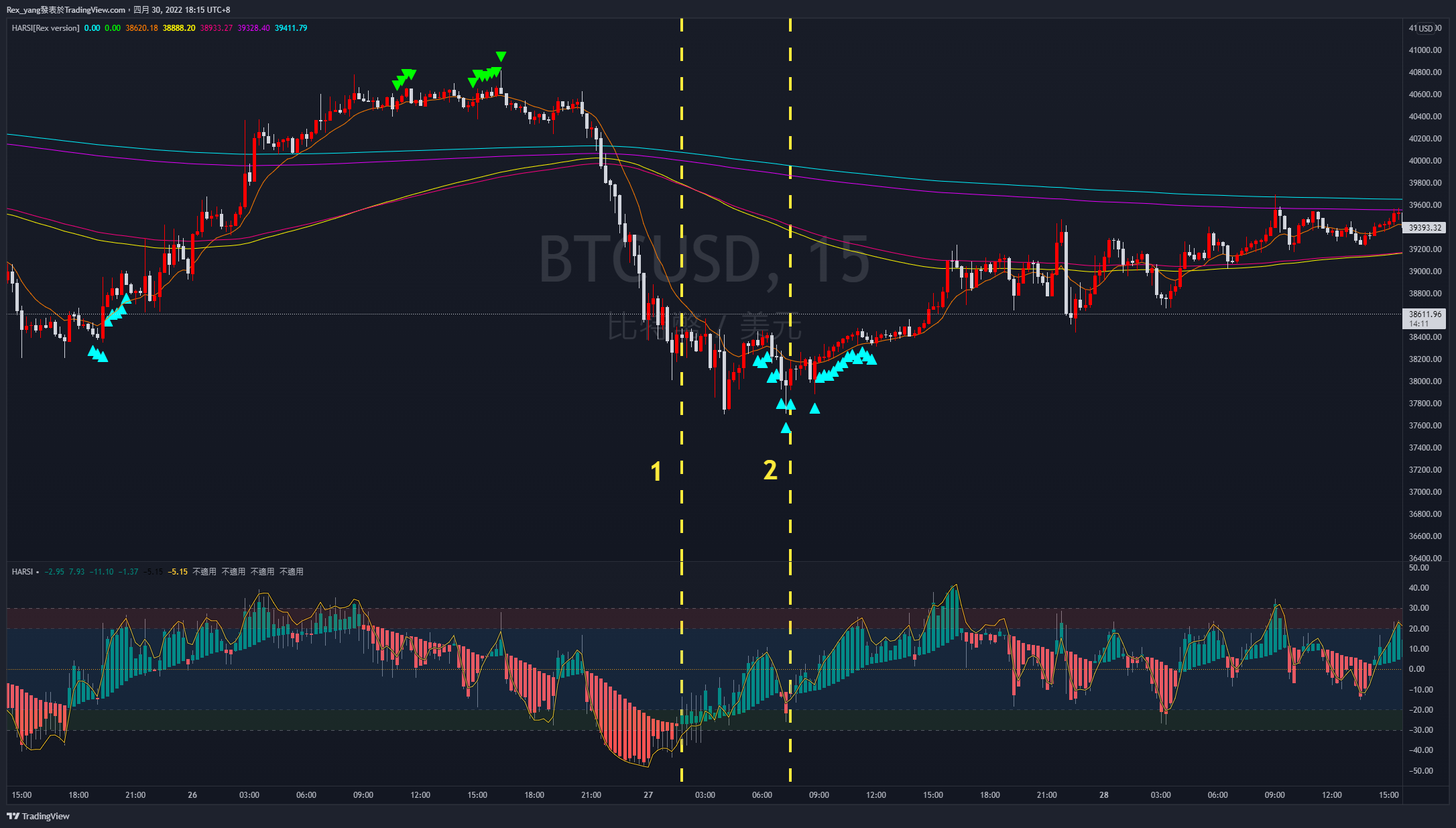Image resolution: width=1456 pixels, height=828 pixels.
Task: Click the -11.10 HARSI legend value
Action: coord(101,572)
